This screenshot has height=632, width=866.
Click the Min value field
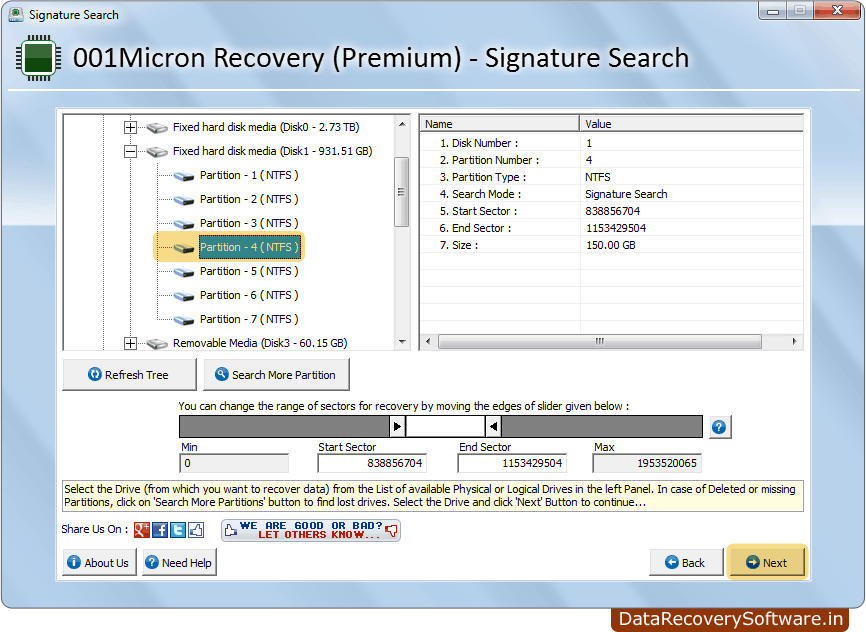tap(234, 463)
